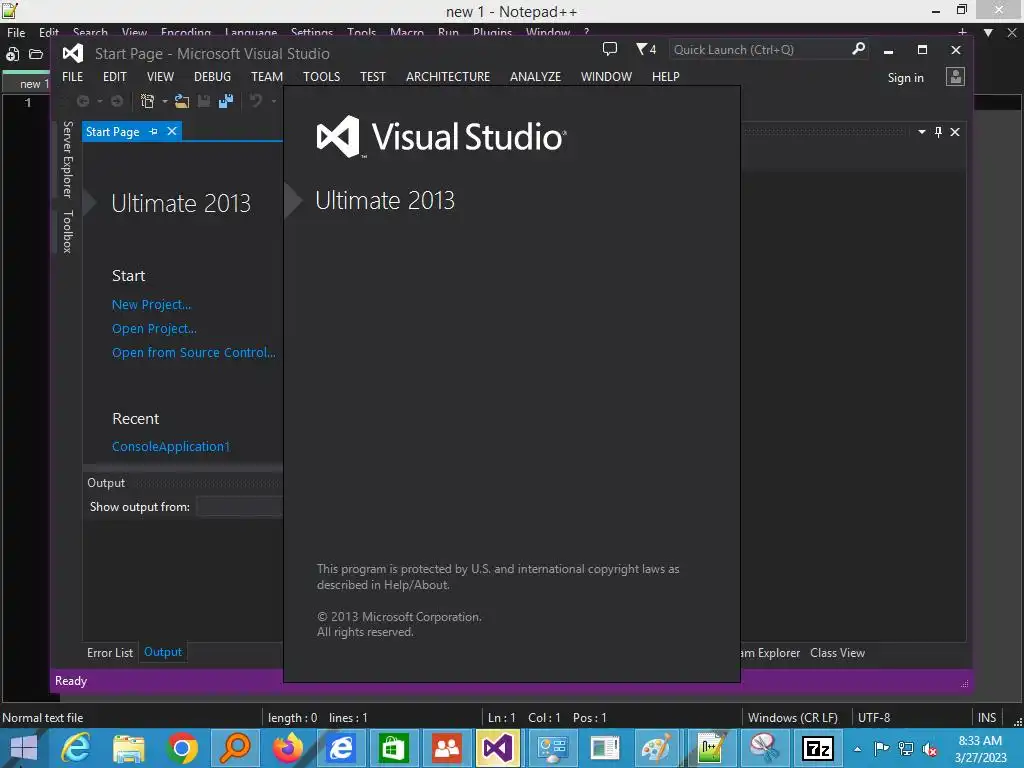The width and height of the screenshot is (1024, 768).
Task: Click the account avatar icon beside Sign in
Action: [x=955, y=77]
